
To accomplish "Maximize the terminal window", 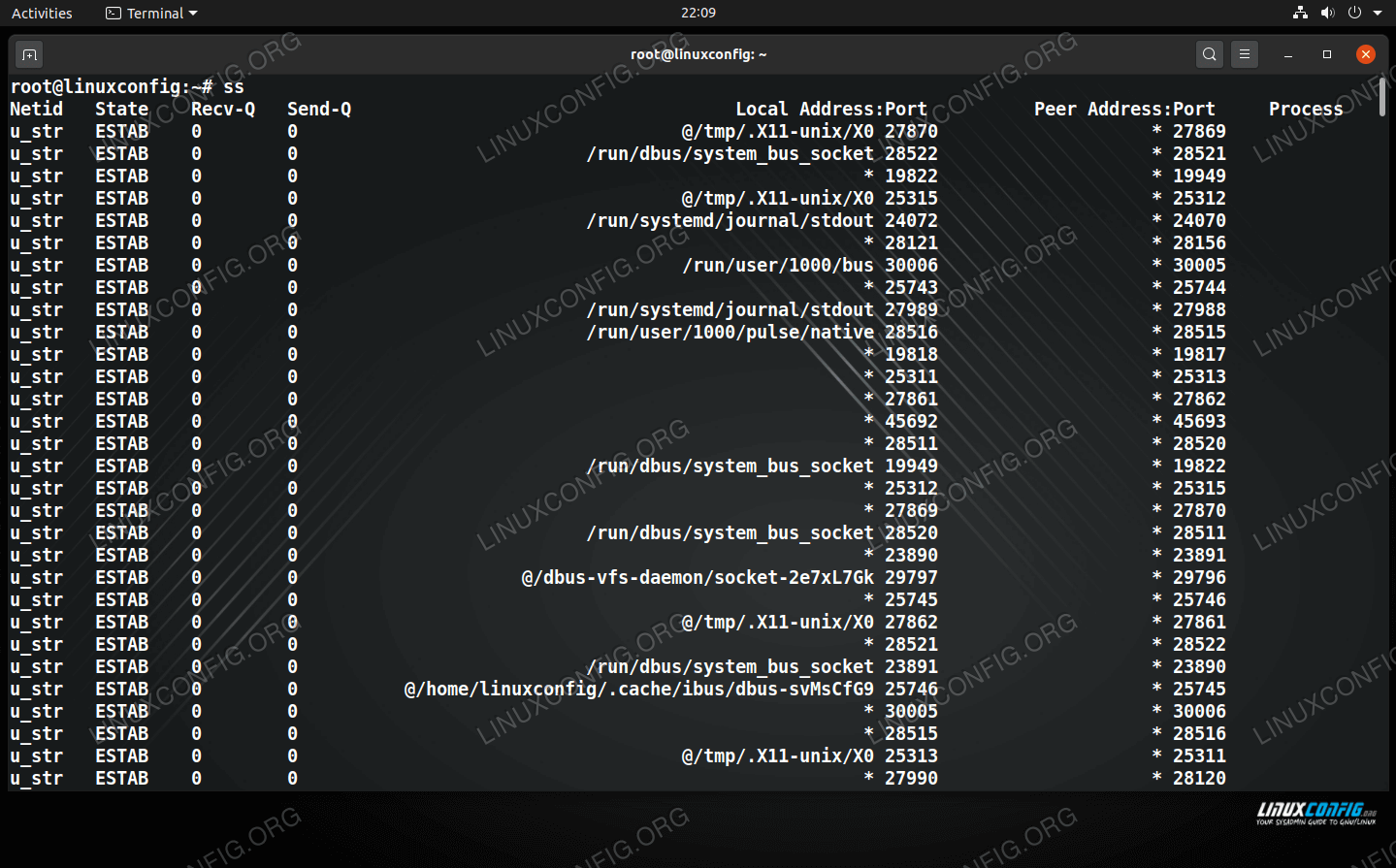I will tap(1327, 54).
